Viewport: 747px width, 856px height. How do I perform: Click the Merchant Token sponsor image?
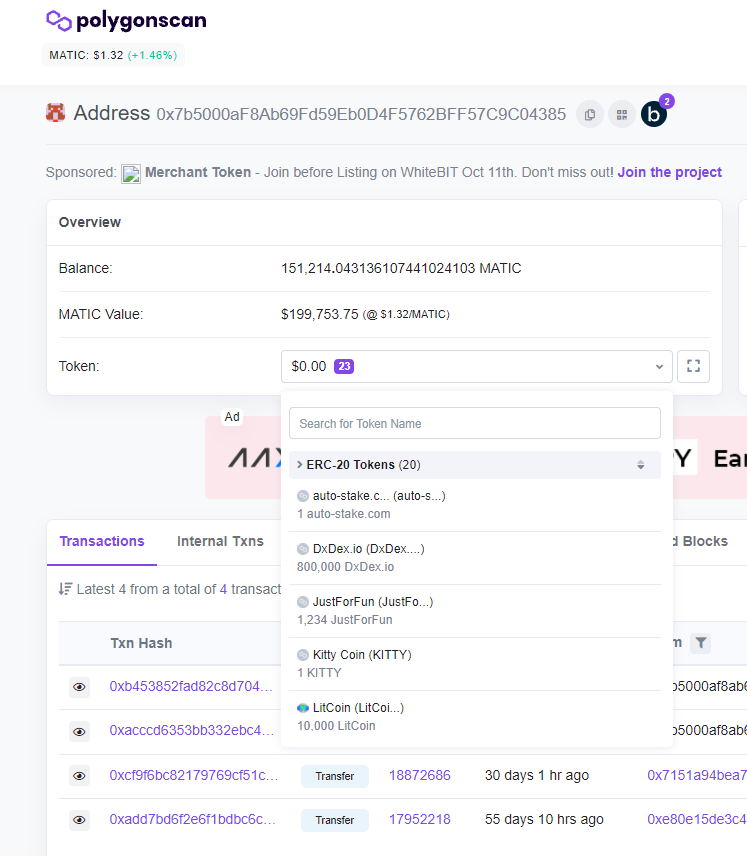pos(131,174)
